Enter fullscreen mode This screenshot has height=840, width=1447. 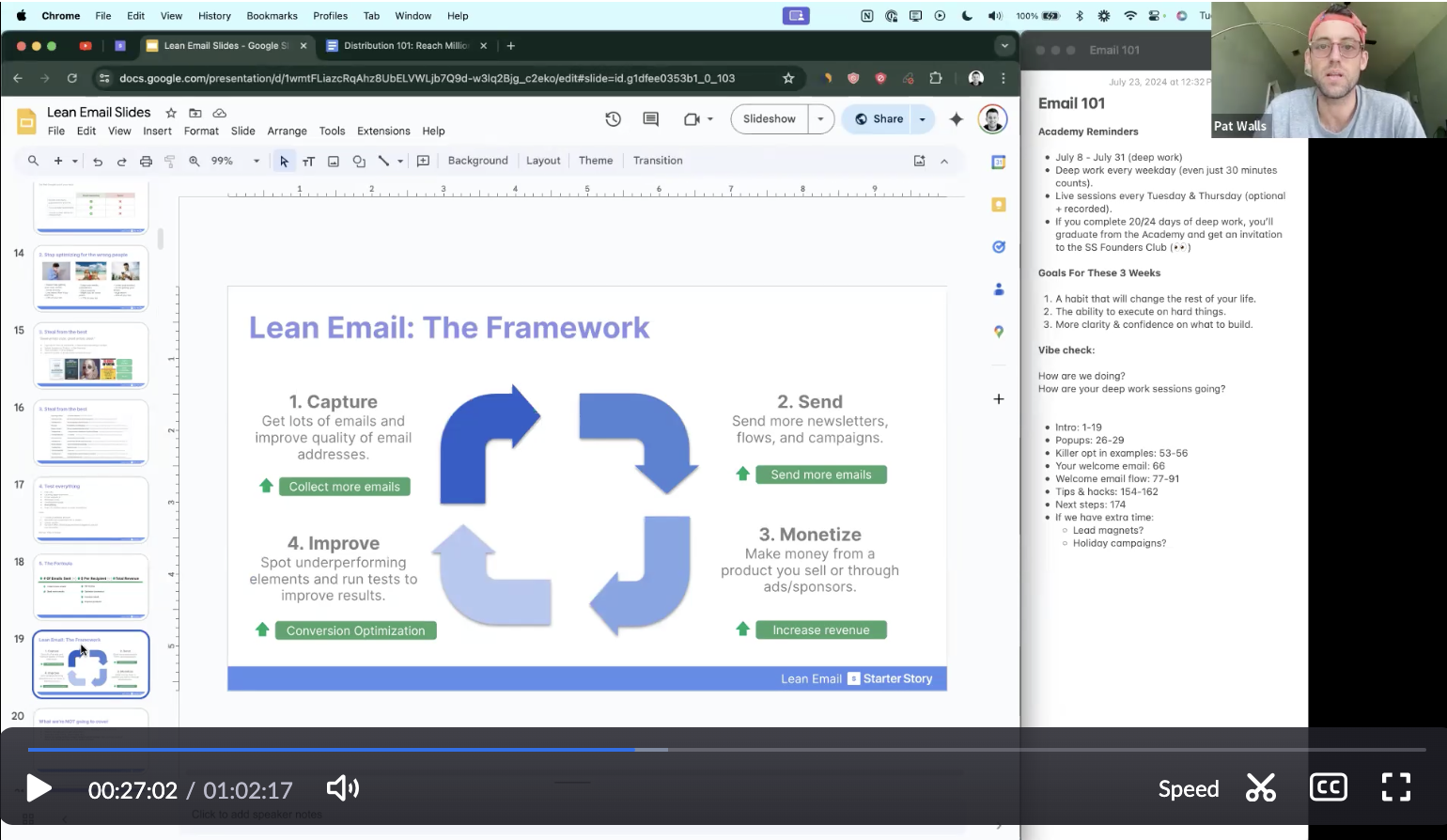(x=1396, y=787)
